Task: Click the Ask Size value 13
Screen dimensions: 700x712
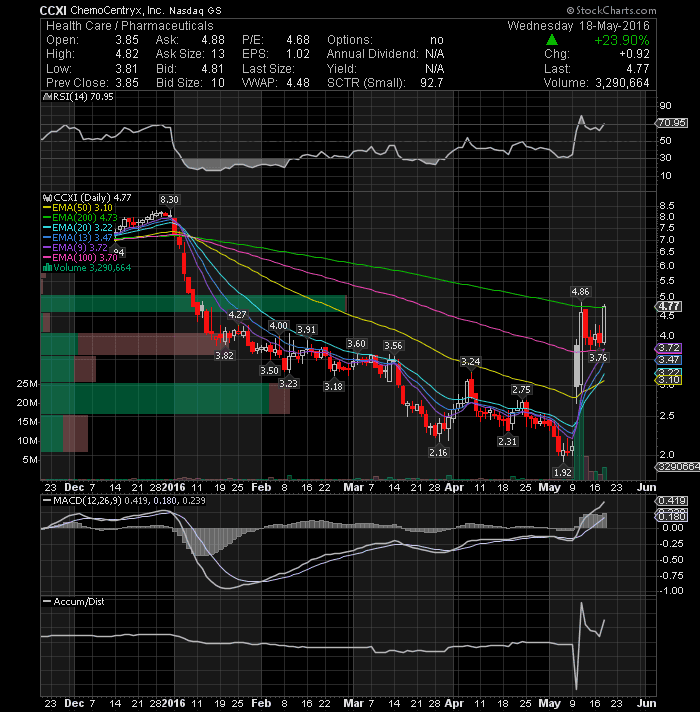Action: coord(218,54)
